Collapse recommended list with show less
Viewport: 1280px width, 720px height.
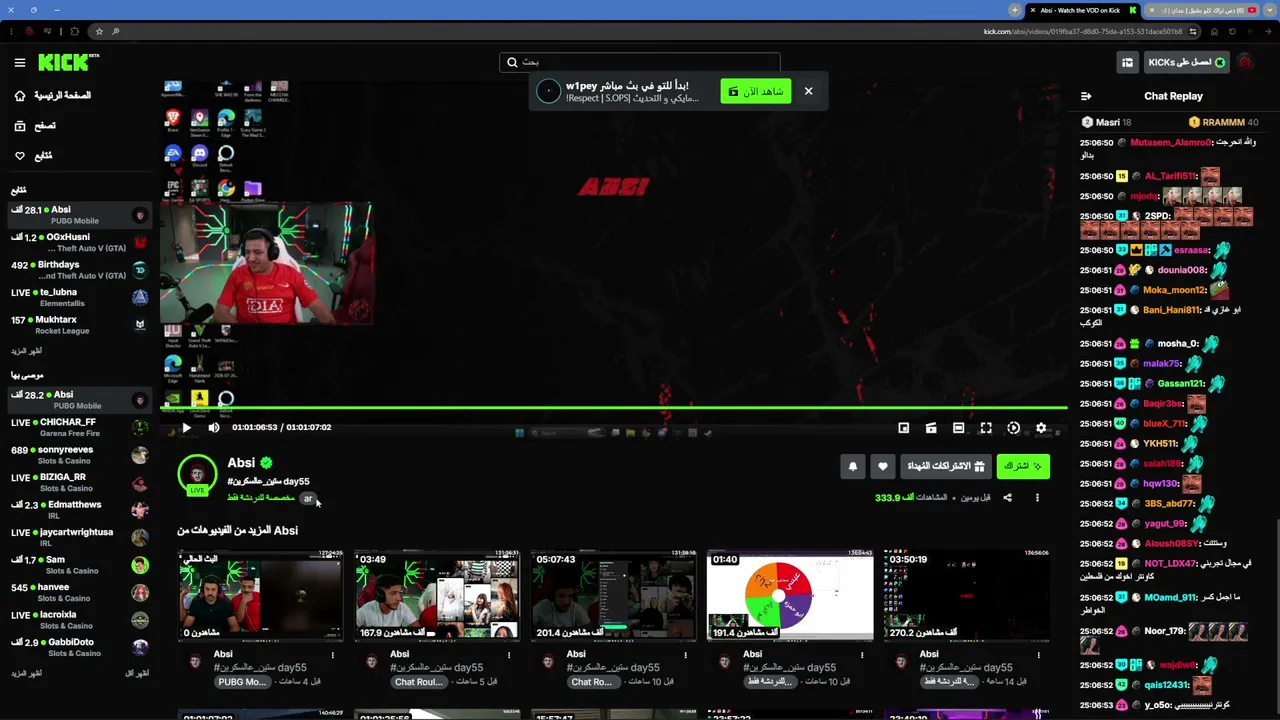[137, 673]
